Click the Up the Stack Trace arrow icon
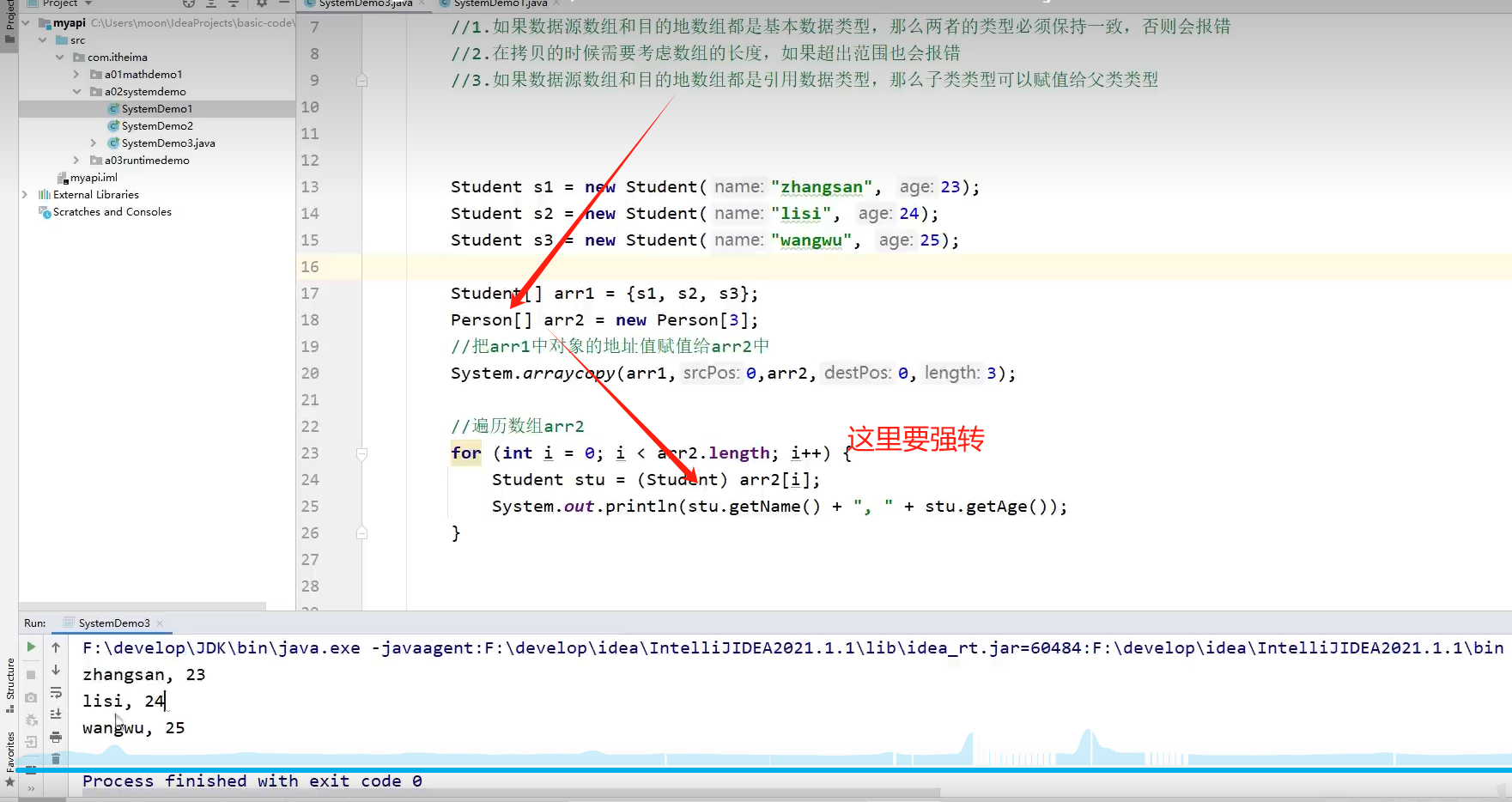This screenshot has width=1512, height=802. click(56, 648)
